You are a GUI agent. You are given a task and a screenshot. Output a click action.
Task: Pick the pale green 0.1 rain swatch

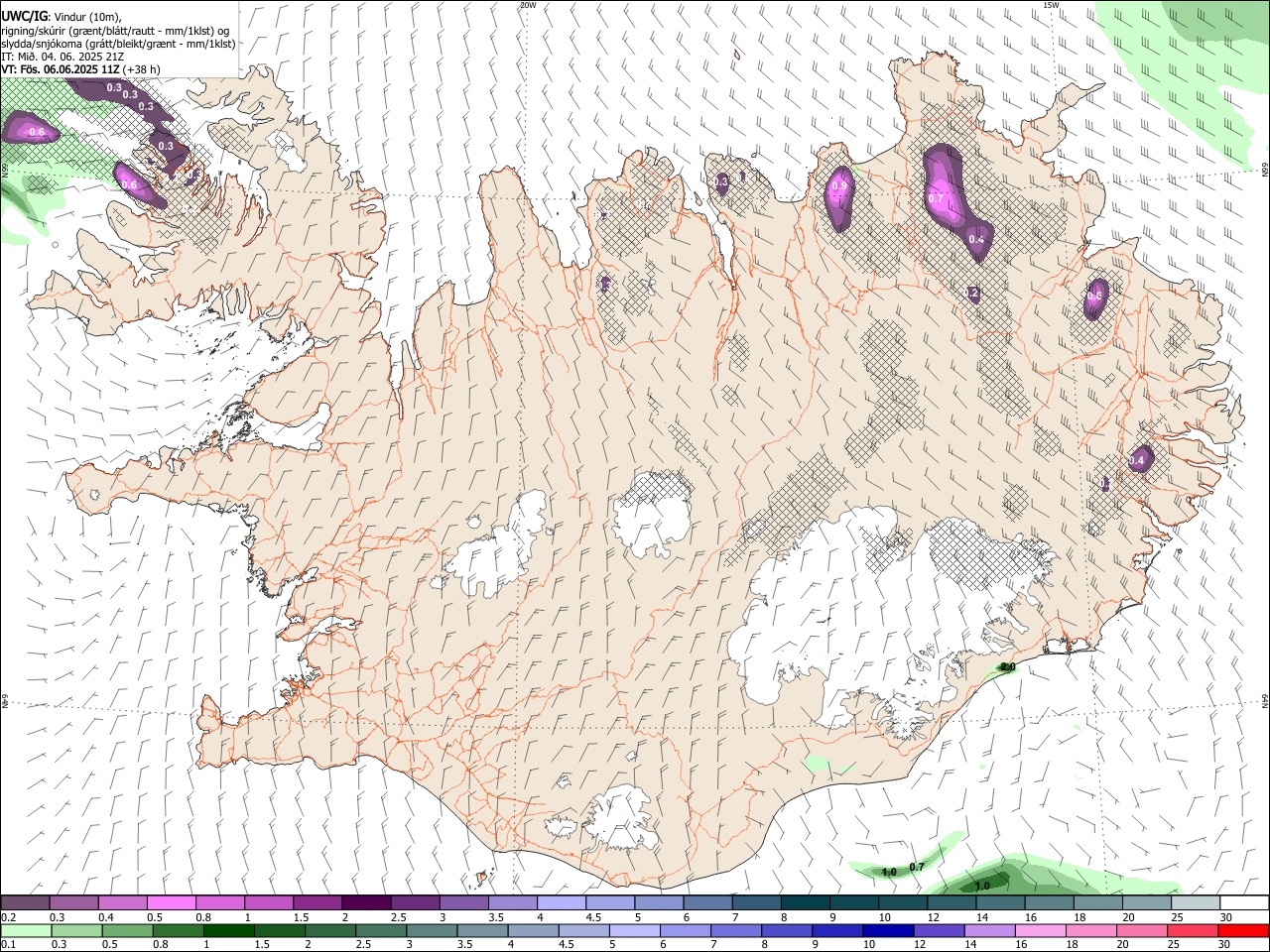click(25, 930)
